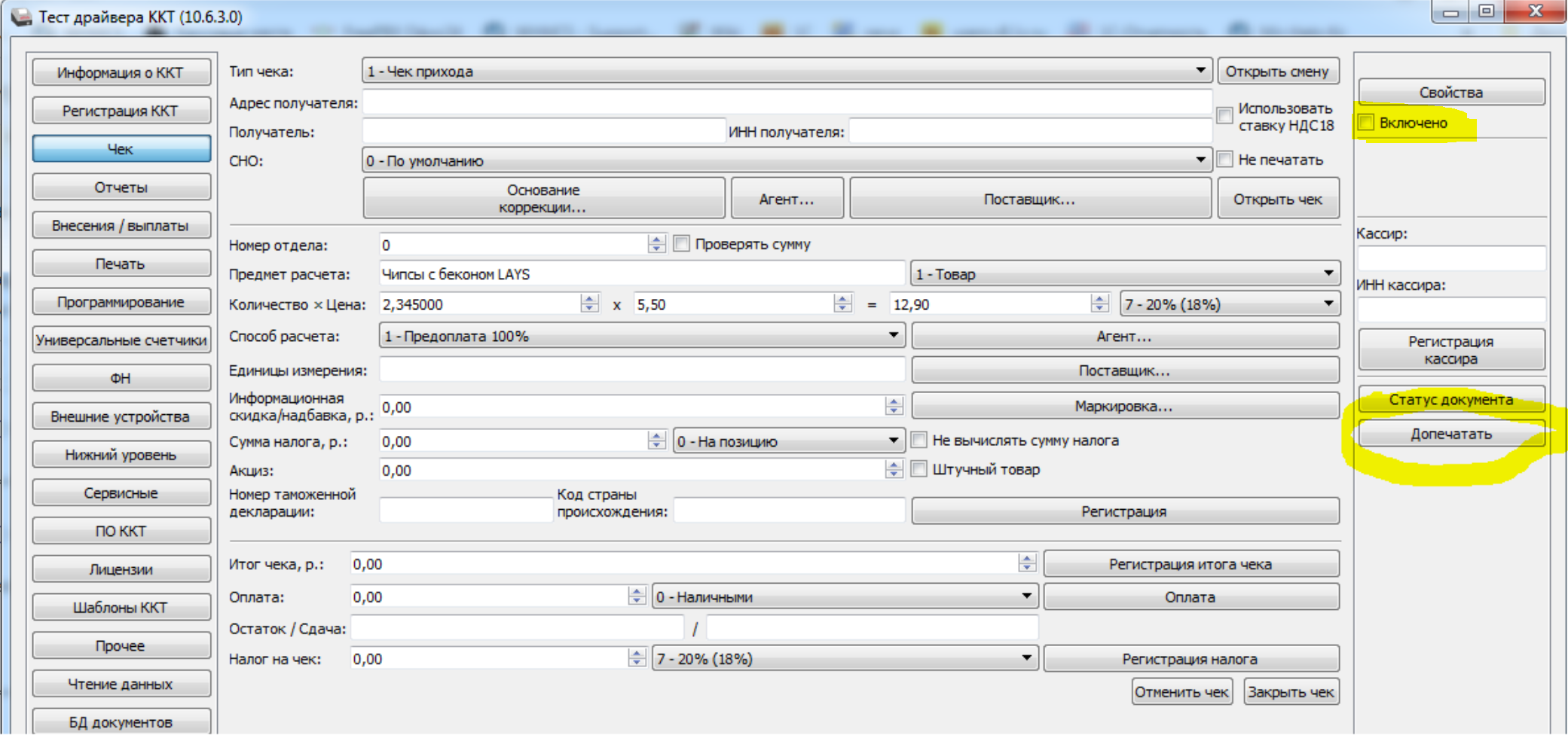The width and height of the screenshot is (1568, 738).
Task: Expand Способ расчета combo box
Action: [x=893, y=336]
